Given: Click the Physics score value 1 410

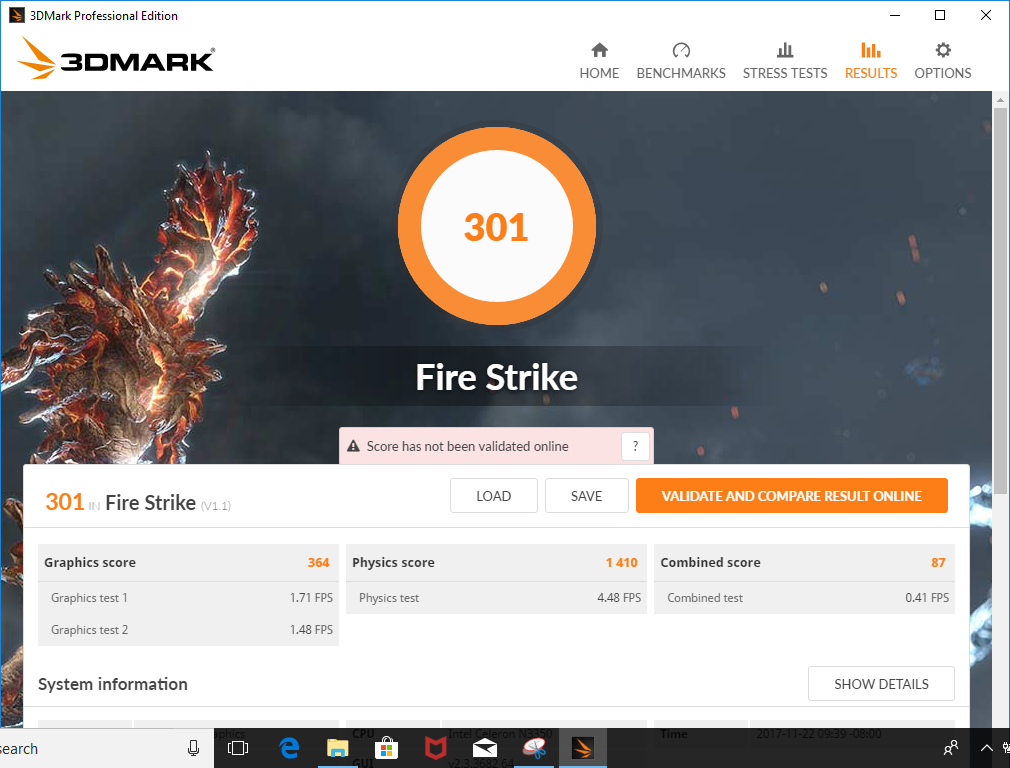Looking at the screenshot, I should (621, 562).
